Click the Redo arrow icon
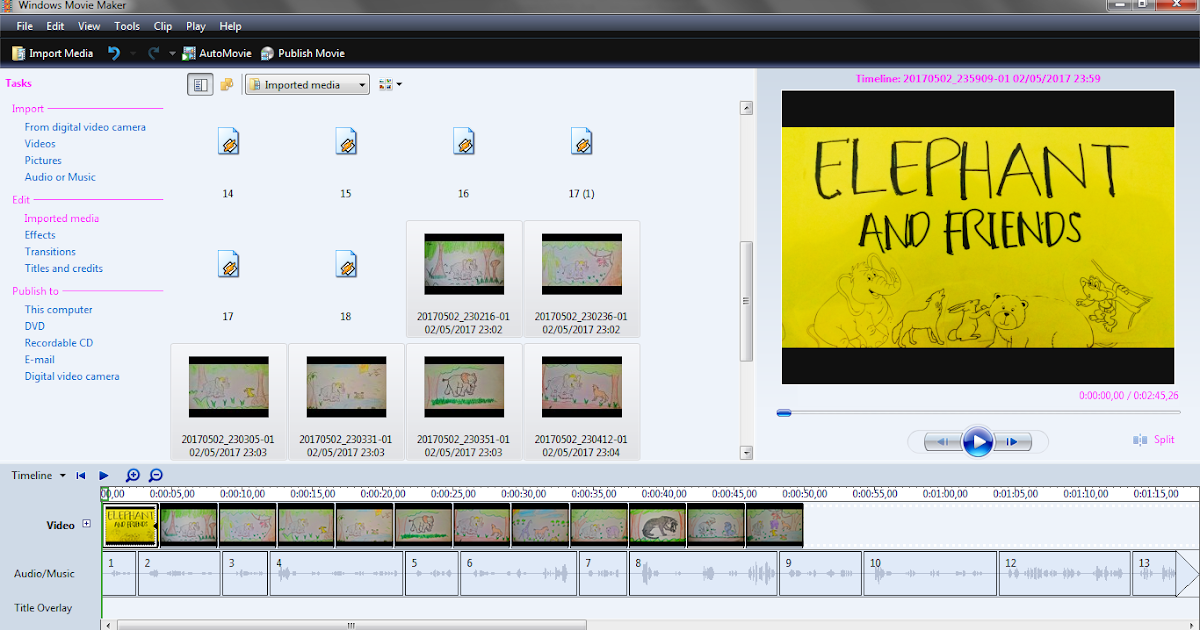 coord(153,53)
